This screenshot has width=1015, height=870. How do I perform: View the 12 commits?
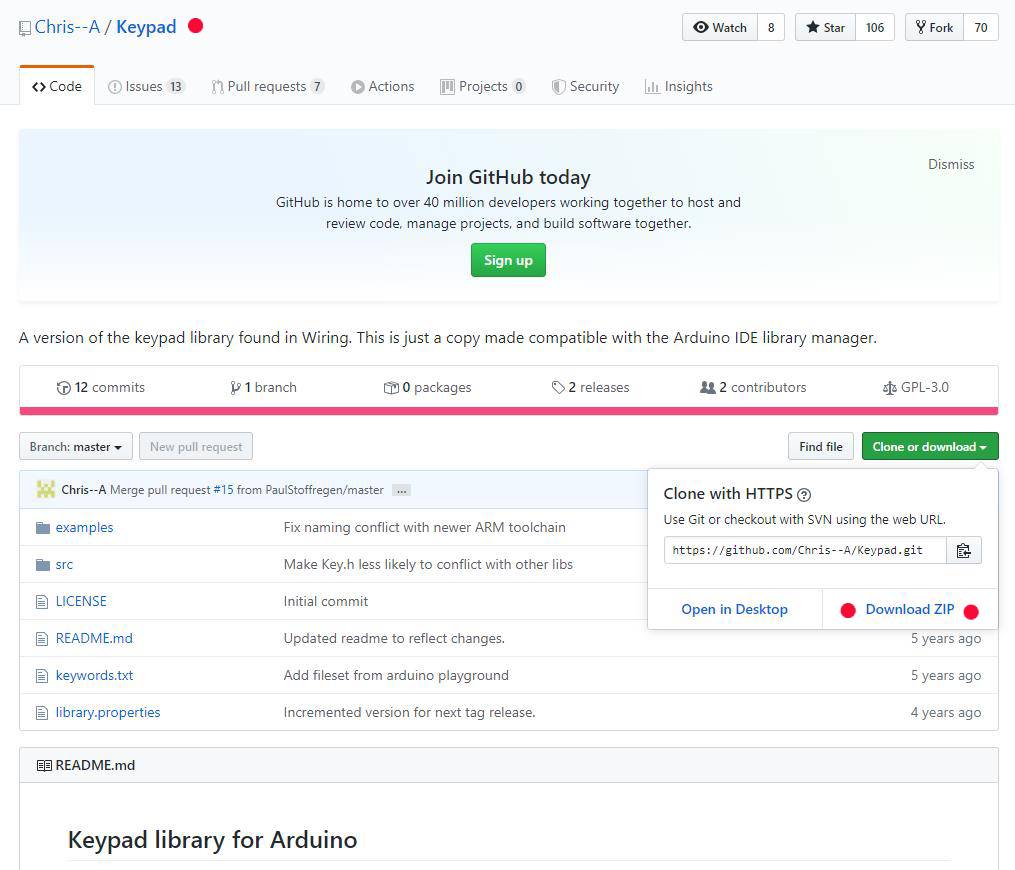[x=101, y=388]
